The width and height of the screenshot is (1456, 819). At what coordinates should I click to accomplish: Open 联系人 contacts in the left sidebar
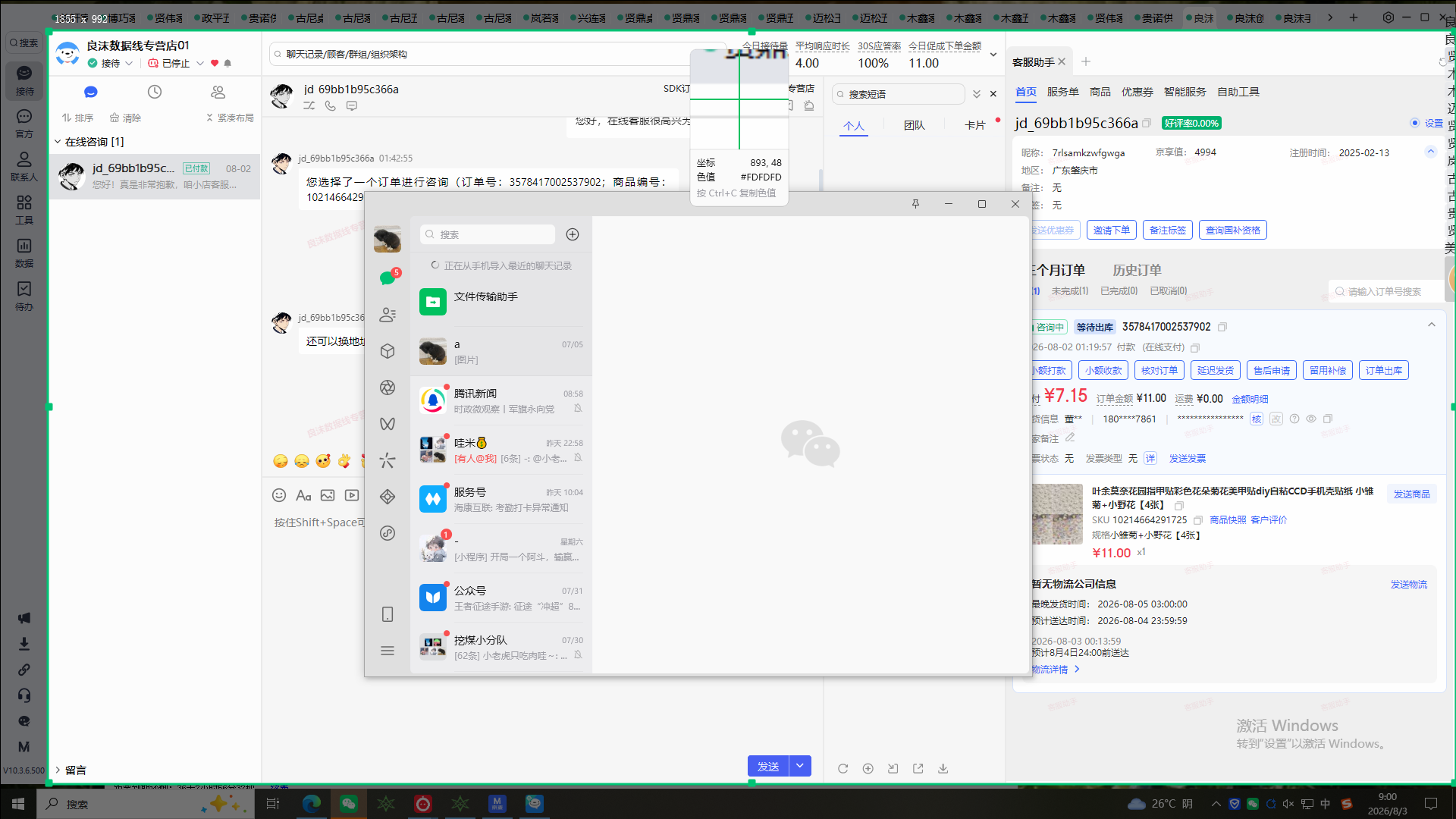tap(24, 166)
